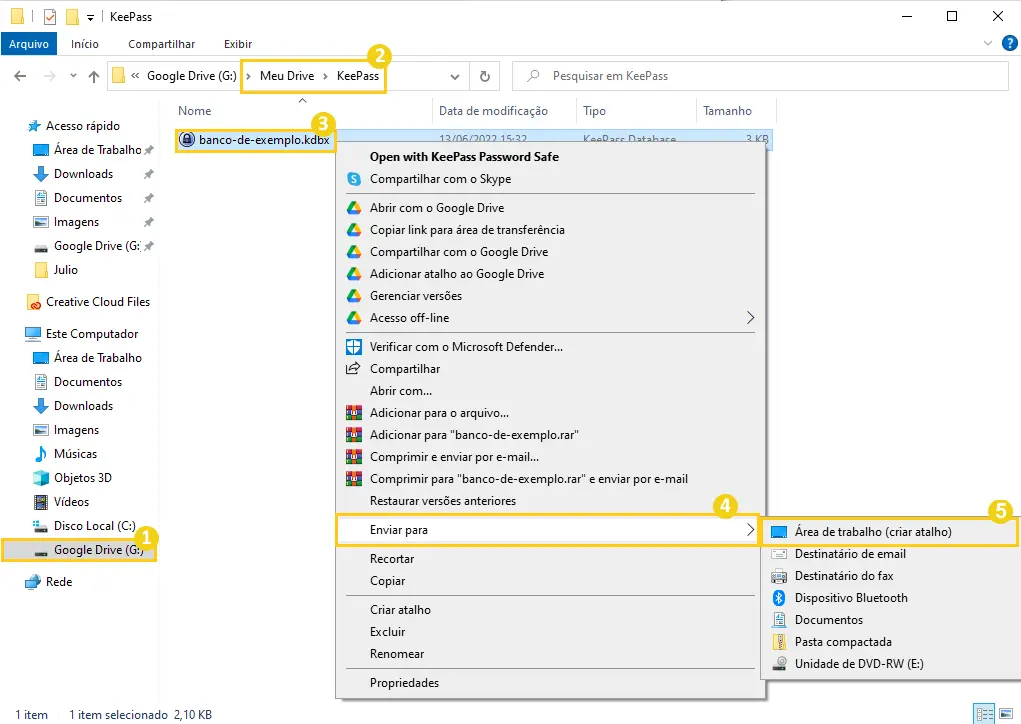The image size is (1021, 724).
Task: Click the Microsoft Defender shield icon
Action: (x=354, y=346)
